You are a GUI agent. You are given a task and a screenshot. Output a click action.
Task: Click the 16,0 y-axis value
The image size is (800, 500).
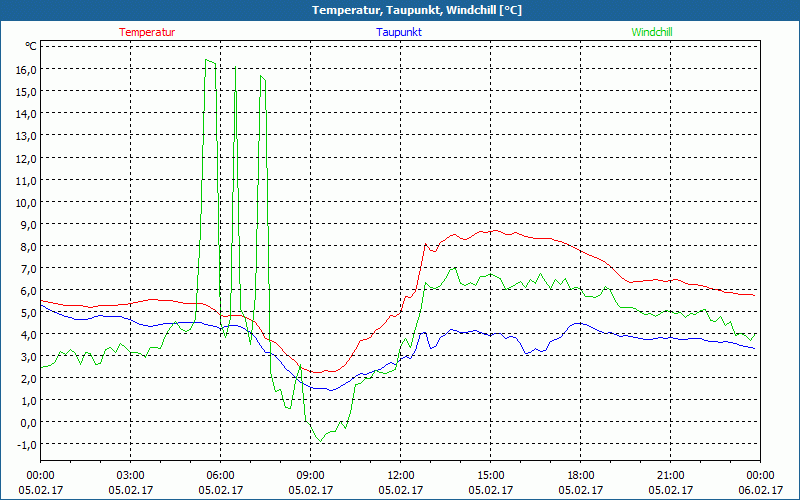click(x=26, y=70)
